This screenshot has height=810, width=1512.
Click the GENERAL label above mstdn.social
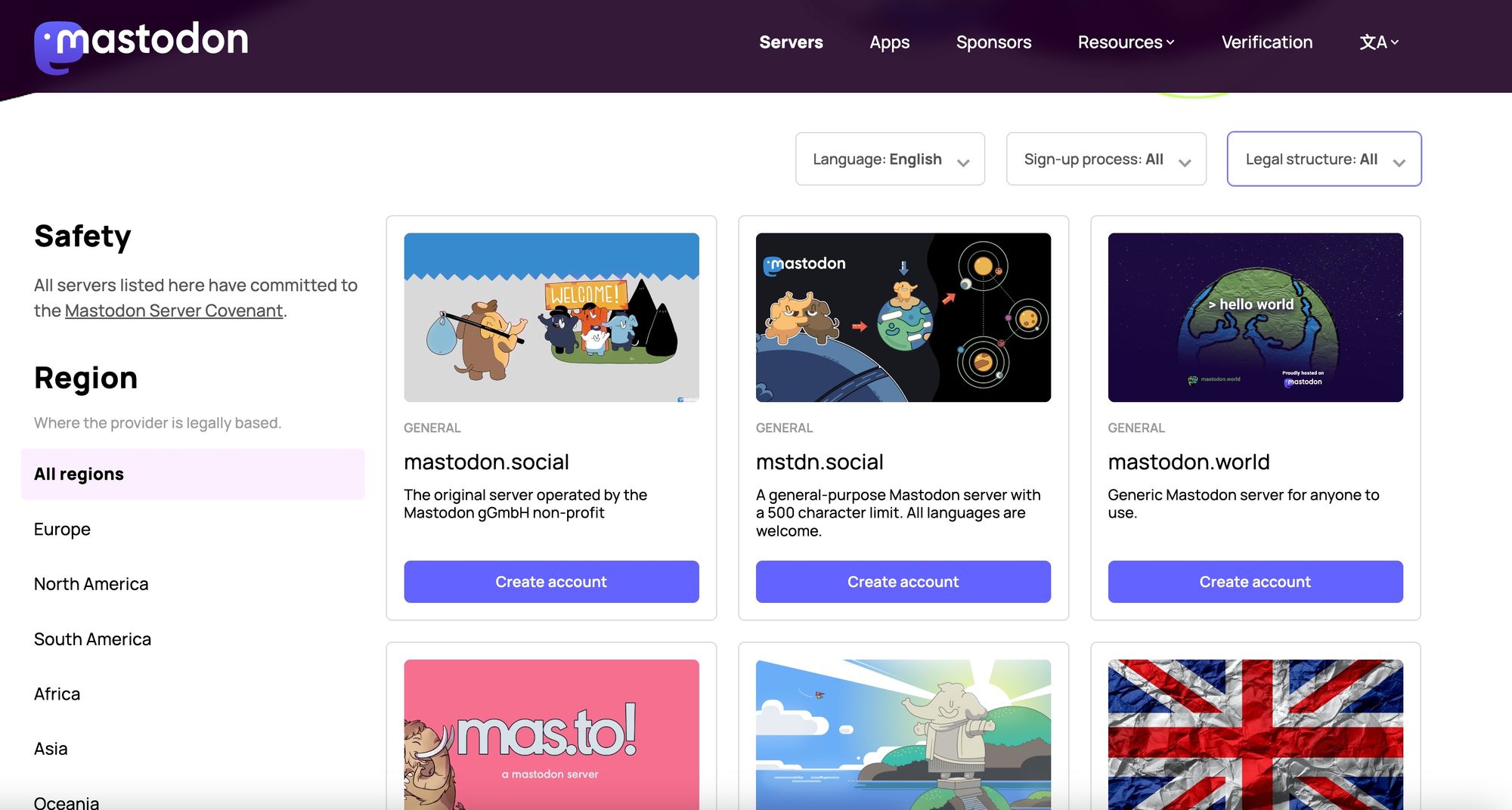784,428
